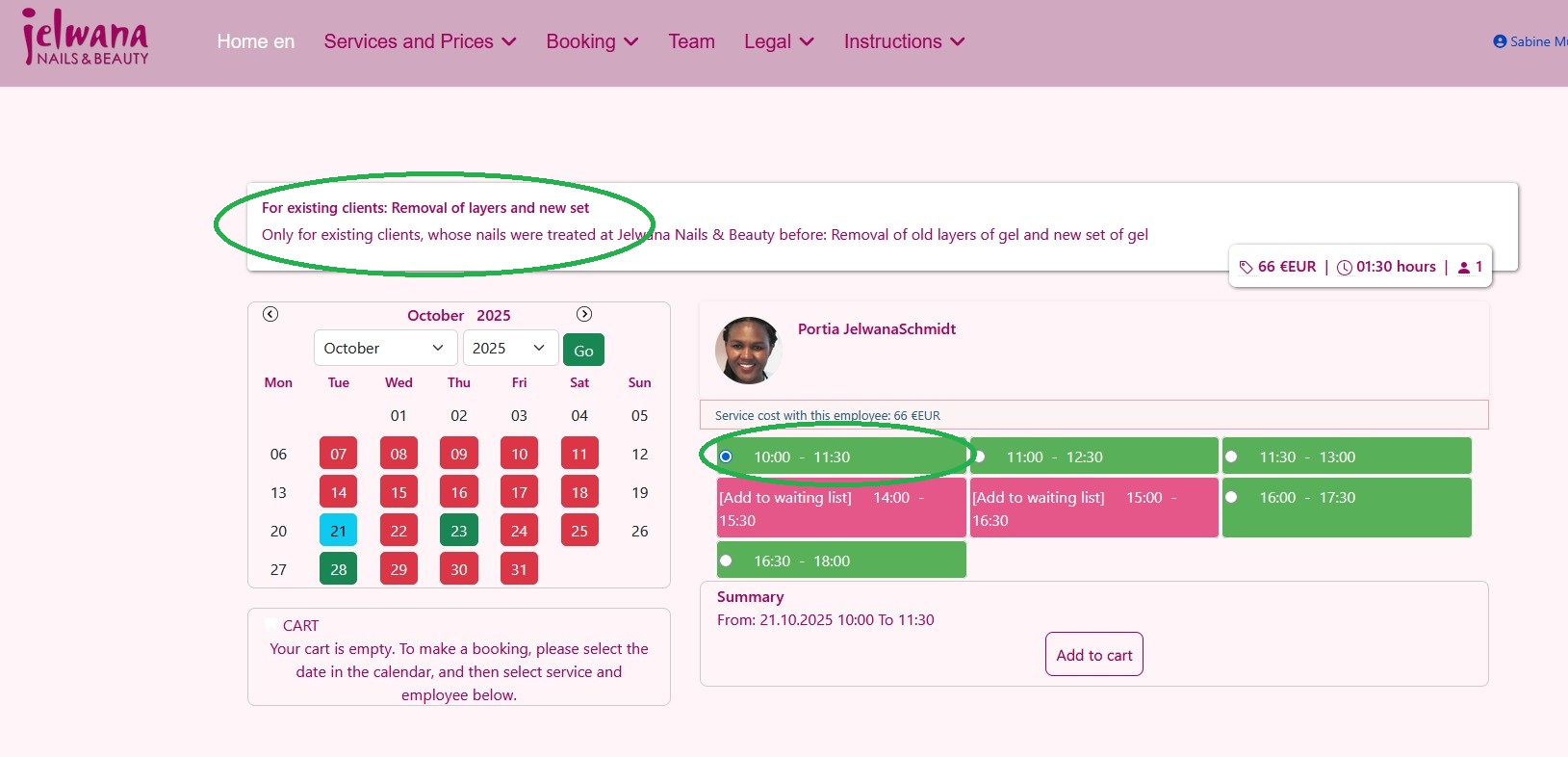This screenshot has width=1568, height=757.
Task: Click the price tag icon next to 66 EUR
Action: pos(1247,267)
